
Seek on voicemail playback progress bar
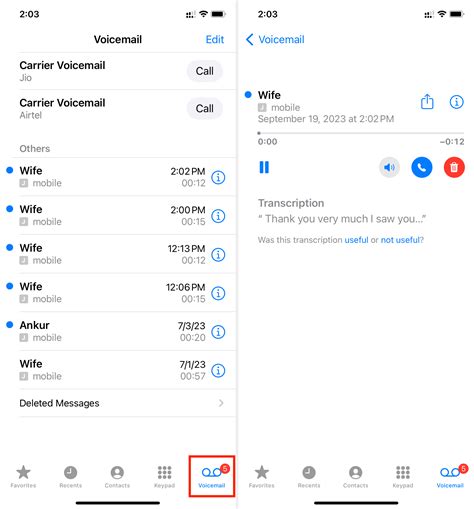[x=361, y=133]
